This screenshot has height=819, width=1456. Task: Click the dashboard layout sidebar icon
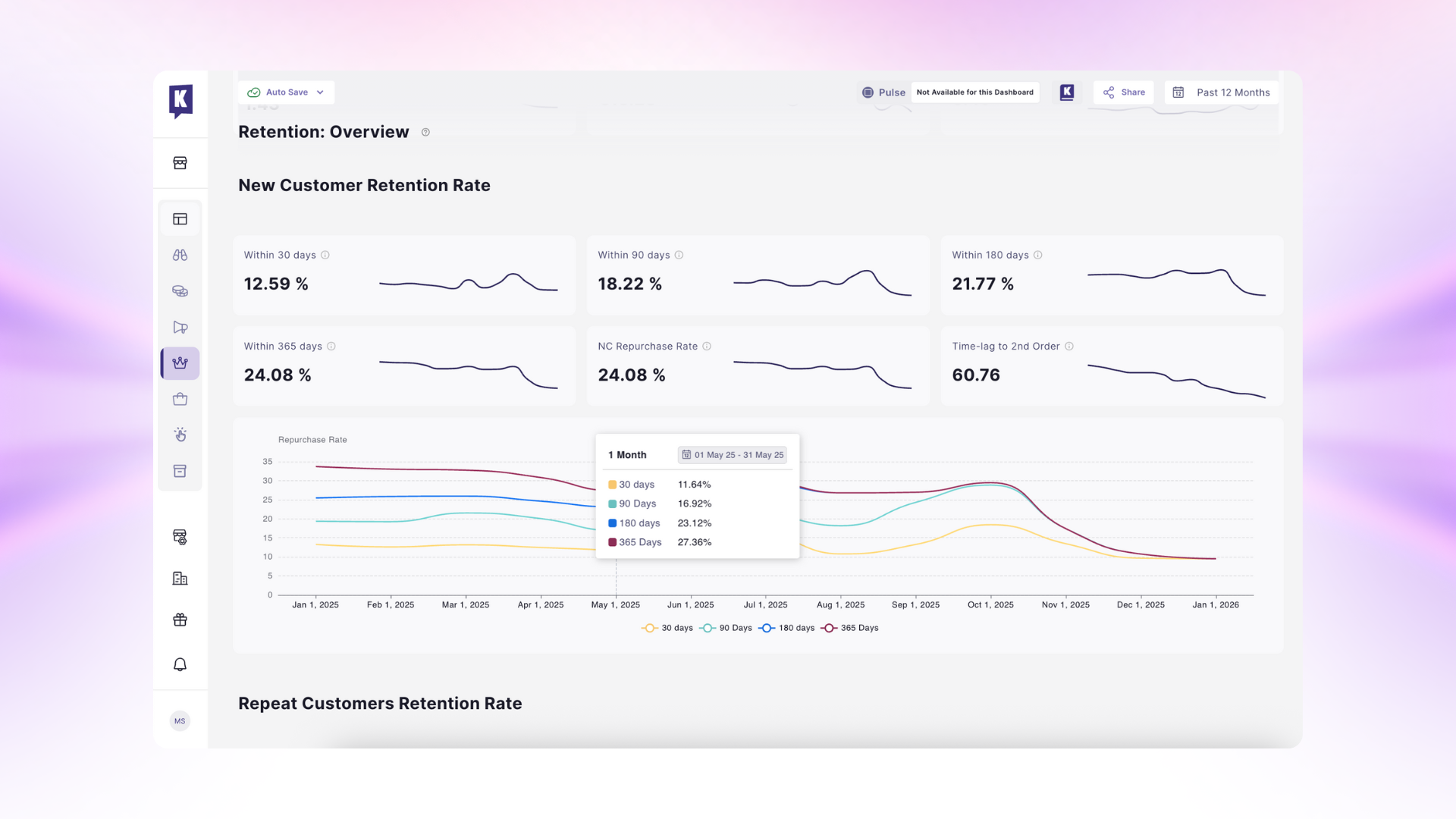tap(180, 219)
